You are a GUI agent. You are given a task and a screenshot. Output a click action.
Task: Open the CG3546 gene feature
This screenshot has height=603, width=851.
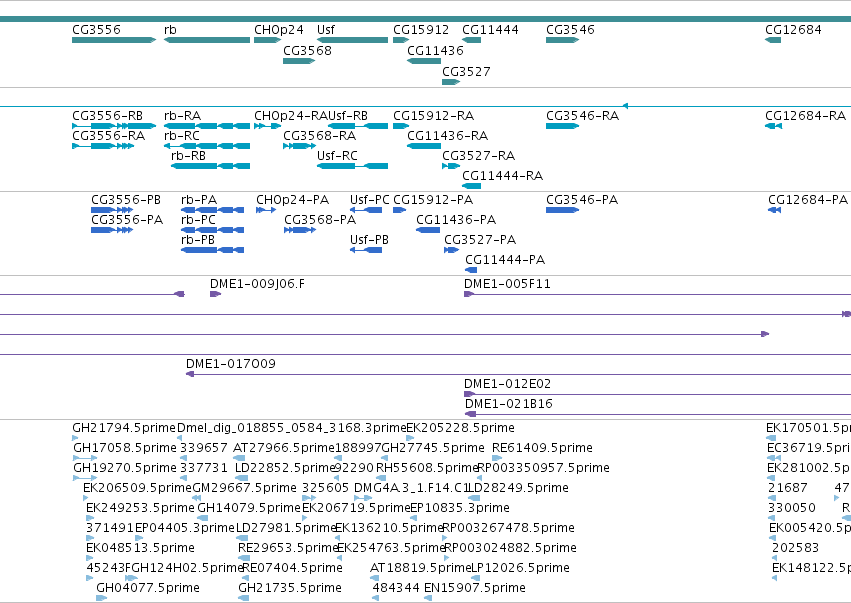click(562, 40)
